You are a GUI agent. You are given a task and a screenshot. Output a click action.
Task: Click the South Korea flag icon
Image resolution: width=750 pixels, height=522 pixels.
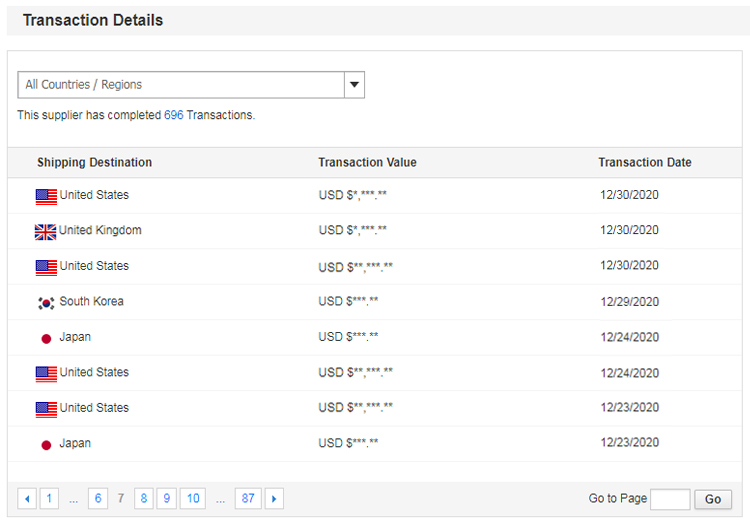[46, 302]
